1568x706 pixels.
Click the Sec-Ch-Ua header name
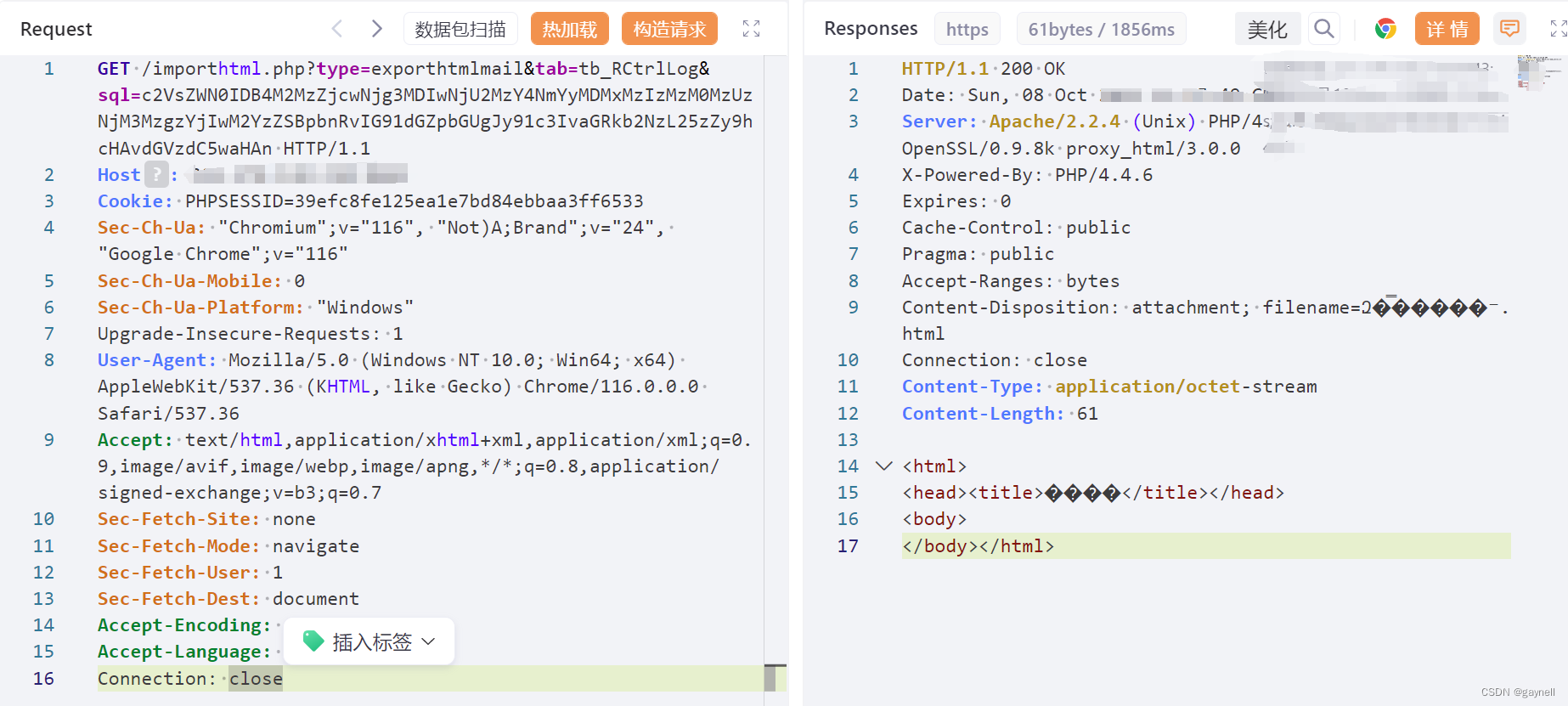[151, 227]
